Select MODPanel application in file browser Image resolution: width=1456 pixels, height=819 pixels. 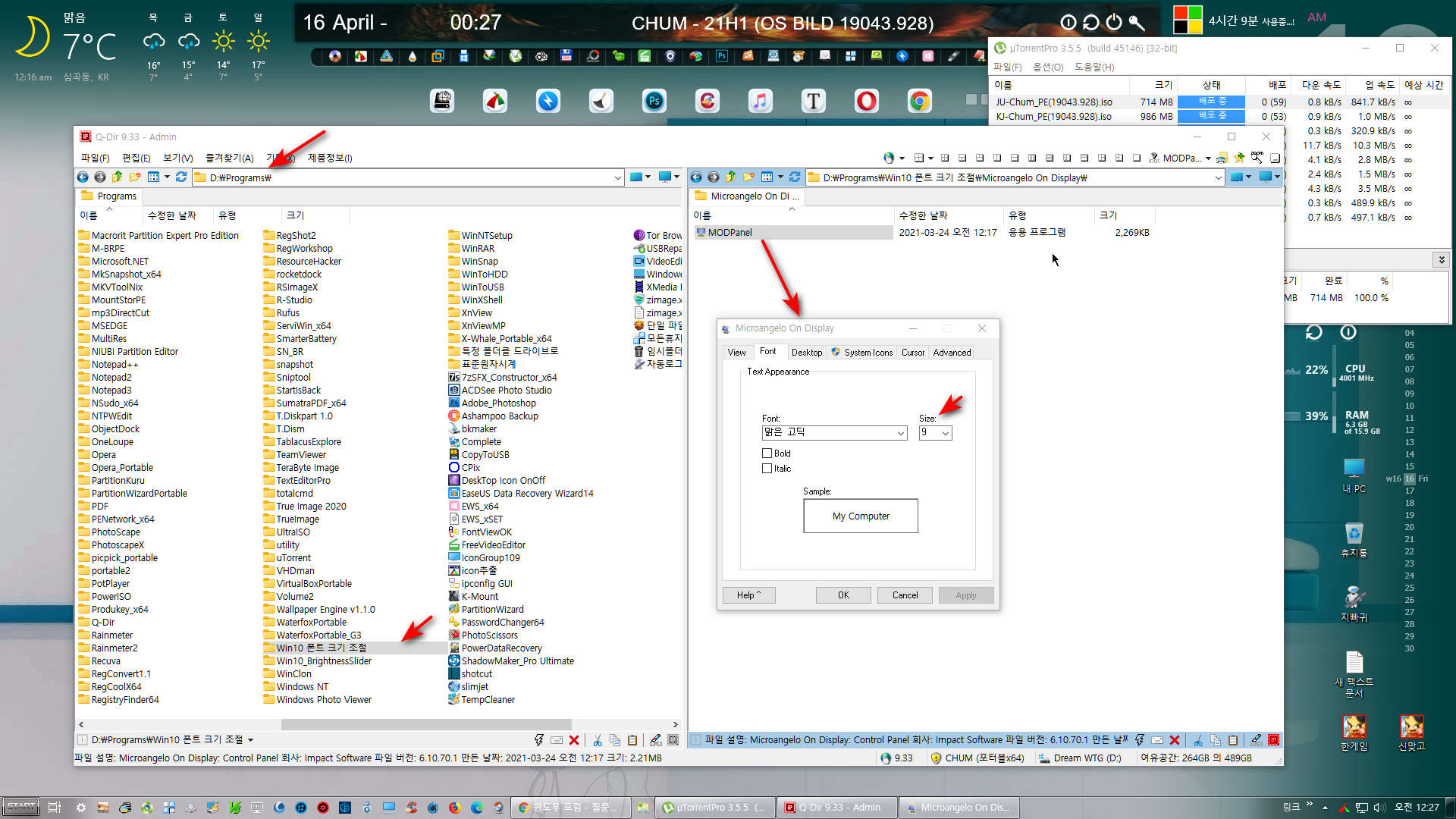point(731,232)
